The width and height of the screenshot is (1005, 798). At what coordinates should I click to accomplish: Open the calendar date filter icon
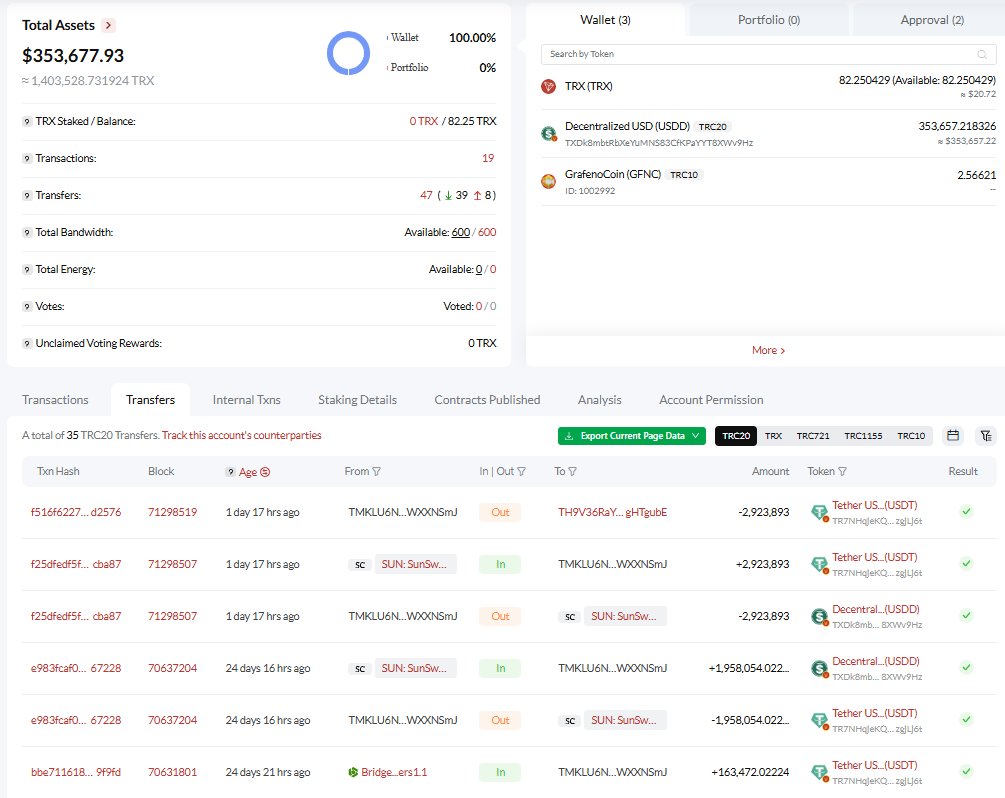(953, 436)
